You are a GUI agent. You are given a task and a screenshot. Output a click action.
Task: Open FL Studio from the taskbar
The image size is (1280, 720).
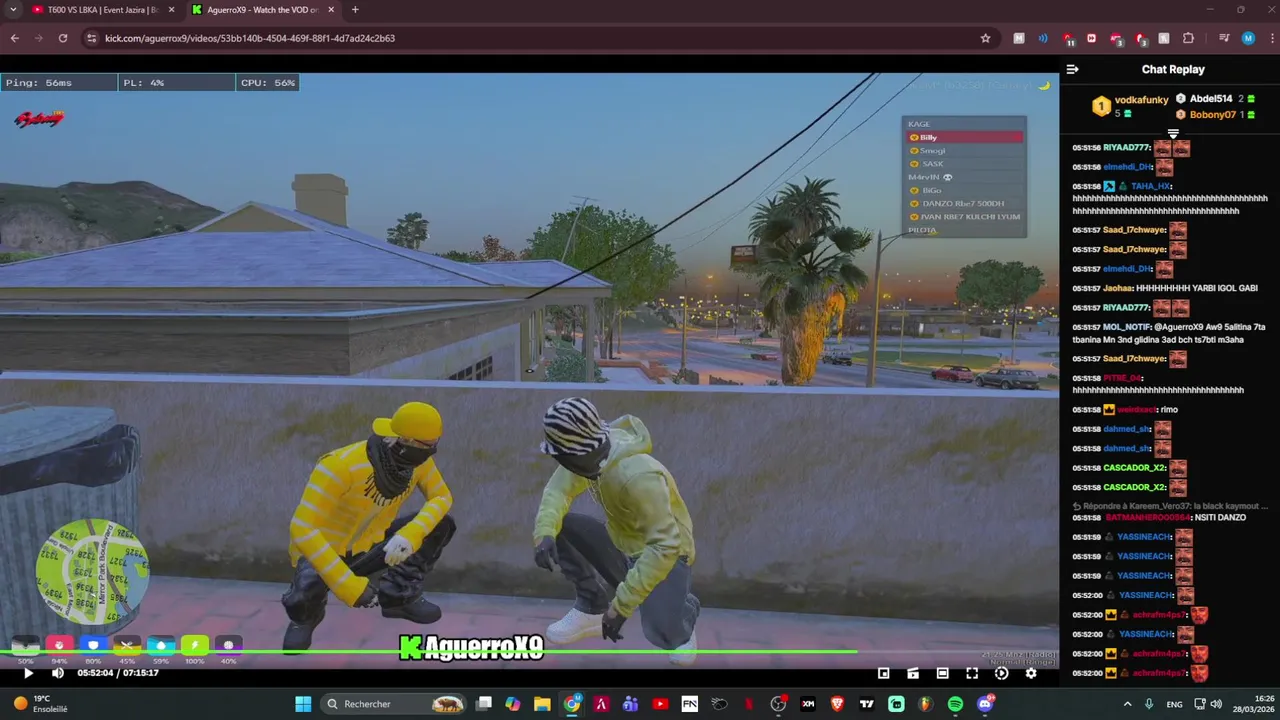(926, 704)
